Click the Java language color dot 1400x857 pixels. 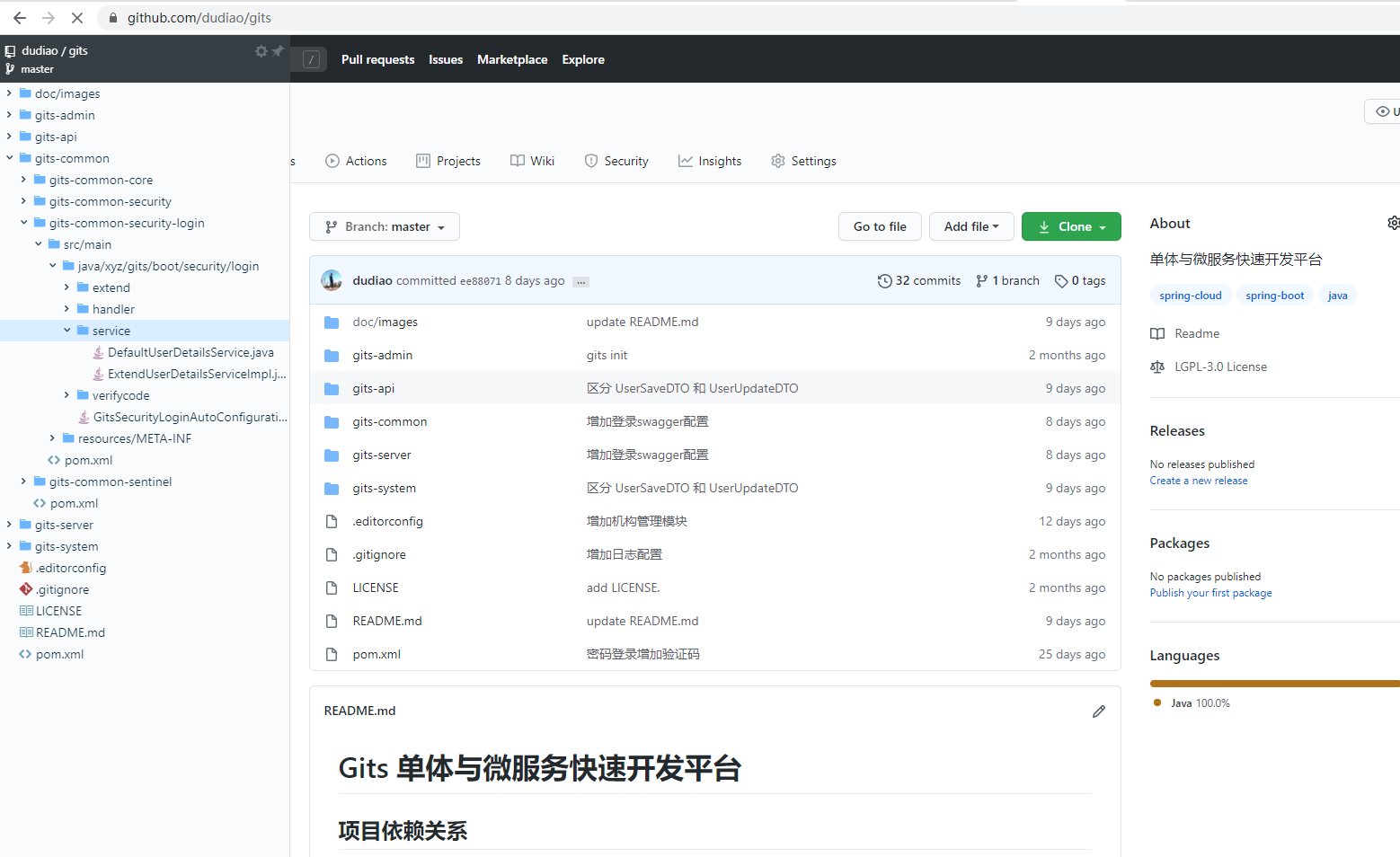click(x=1157, y=702)
